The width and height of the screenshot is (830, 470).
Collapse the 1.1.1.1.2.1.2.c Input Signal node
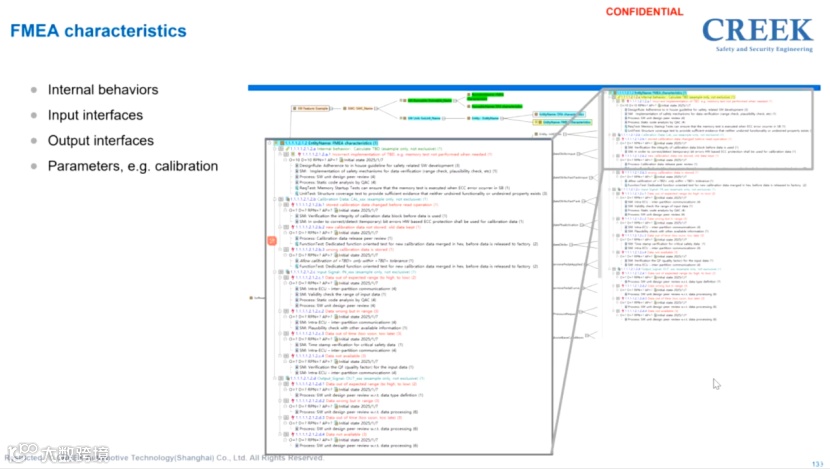(x=275, y=272)
